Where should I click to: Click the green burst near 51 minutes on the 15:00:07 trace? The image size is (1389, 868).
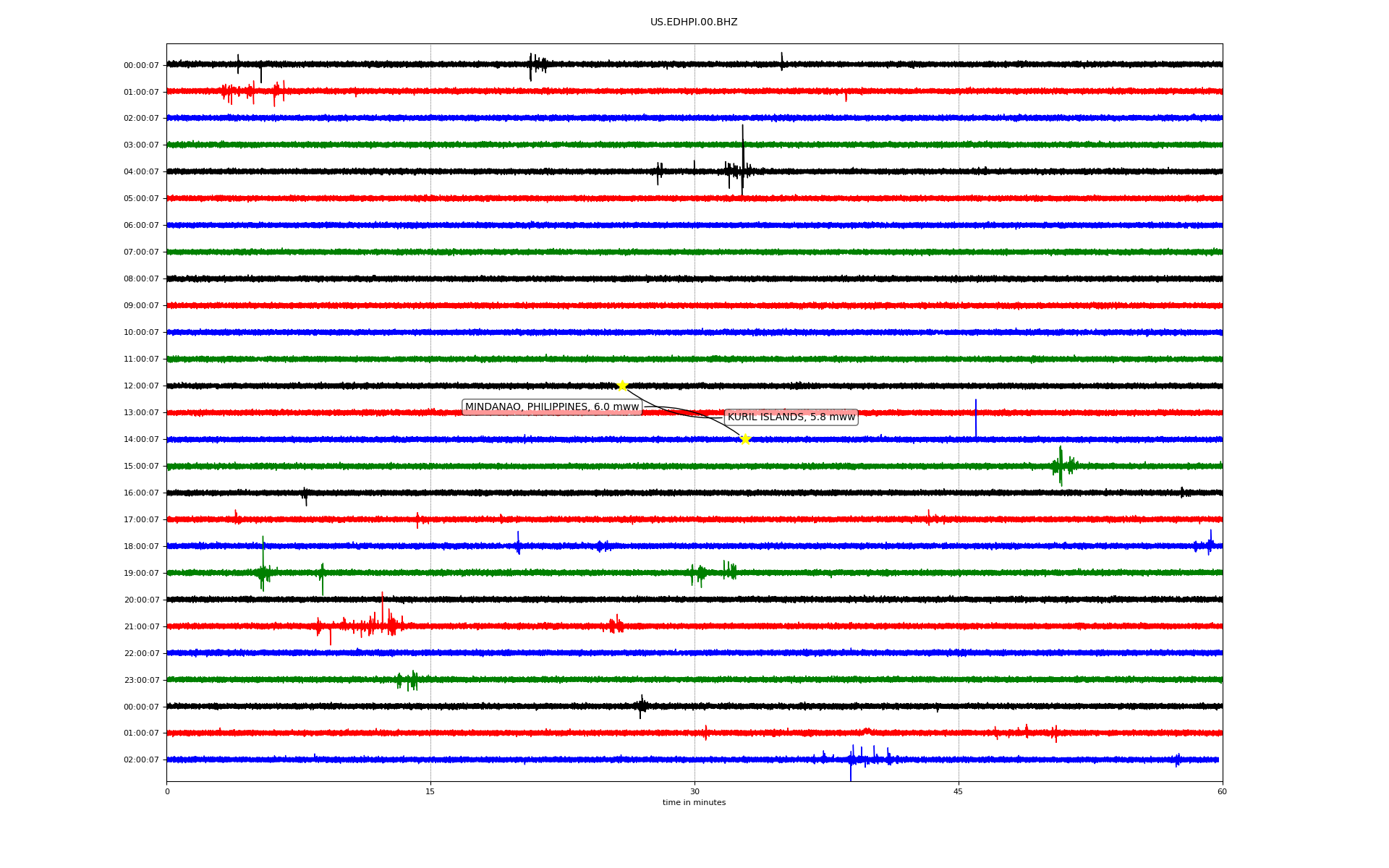(x=1061, y=465)
